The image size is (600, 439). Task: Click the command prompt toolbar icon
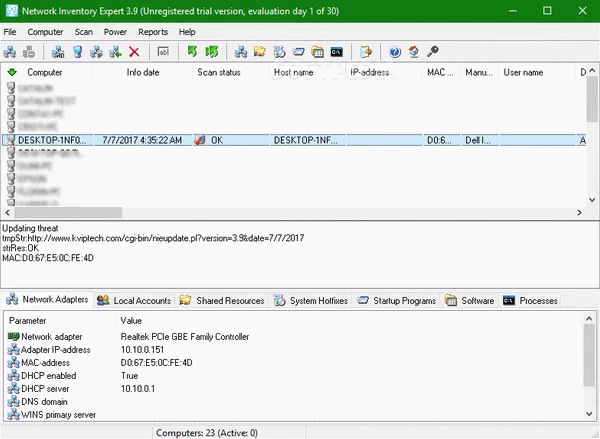[338, 51]
